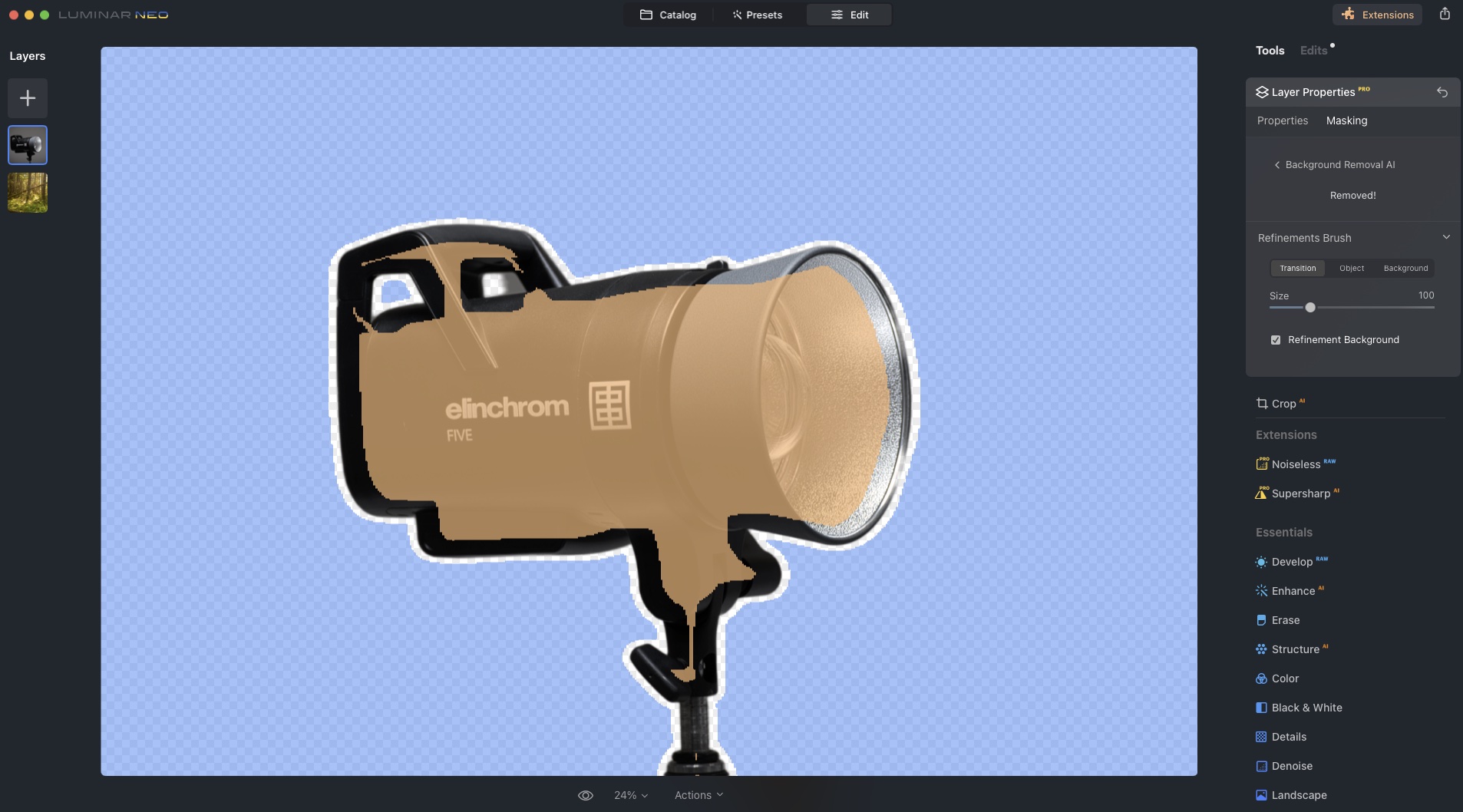The width and height of the screenshot is (1463, 812).
Task: Open the Develop tool
Action: tap(1292, 562)
